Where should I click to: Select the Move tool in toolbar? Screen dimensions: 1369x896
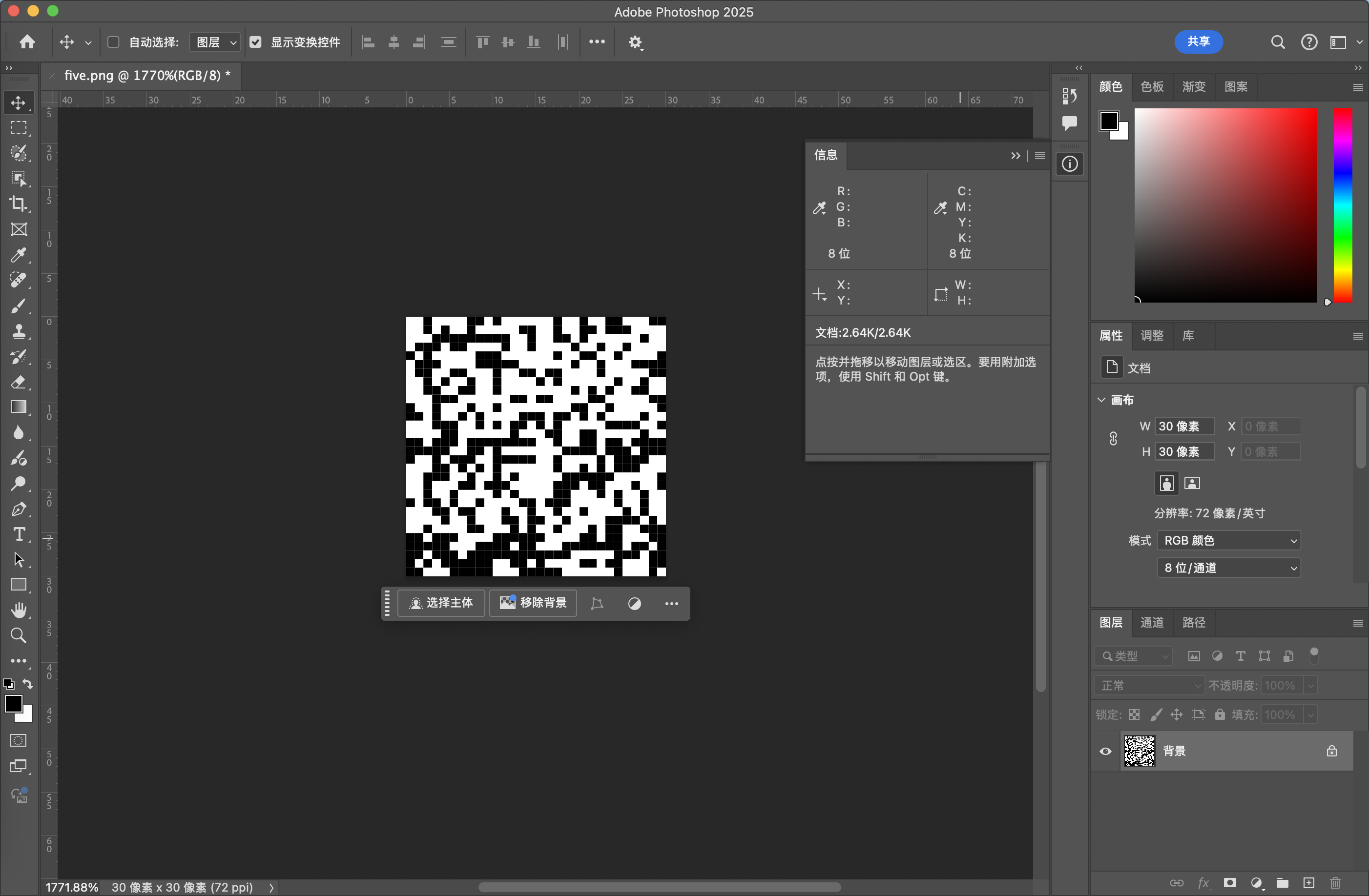click(19, 103)
